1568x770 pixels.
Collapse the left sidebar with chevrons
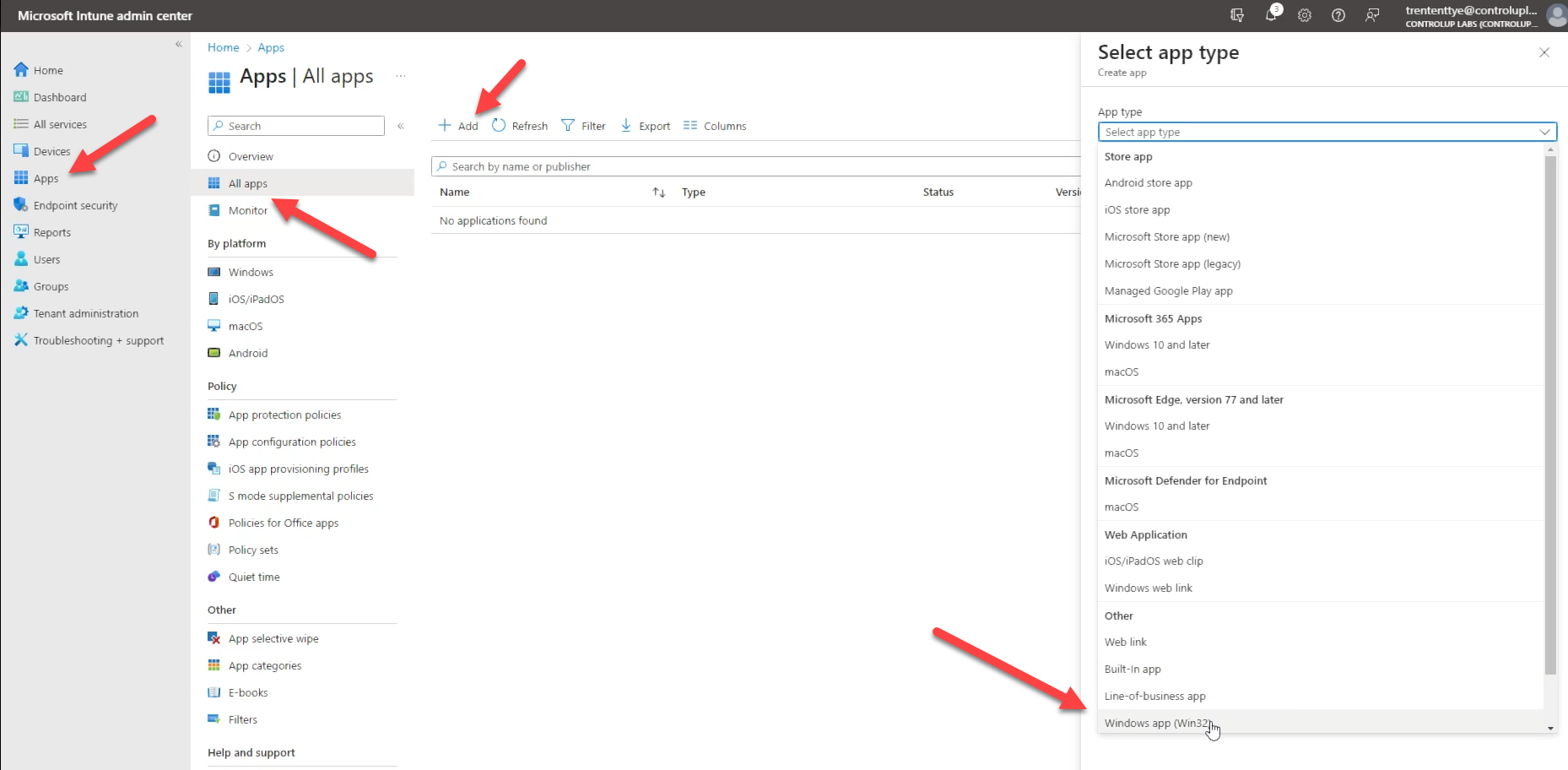coord(178,44)
